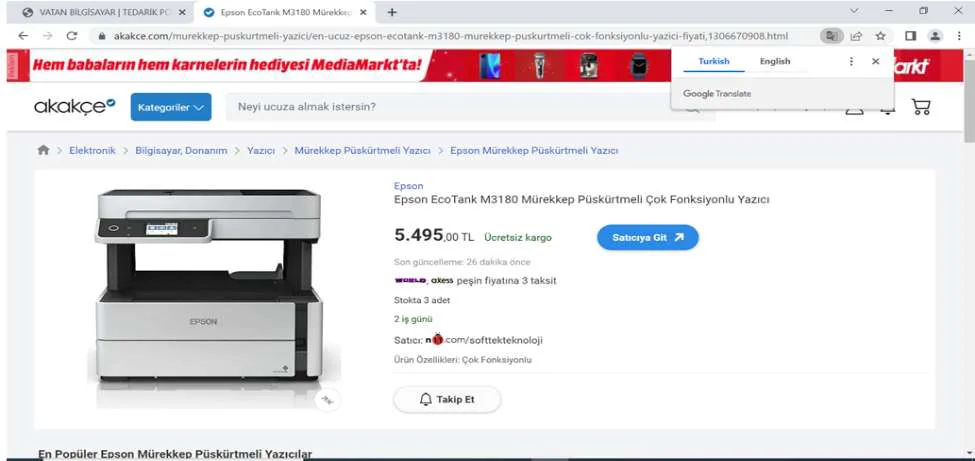Viewport: 975px width, 461px height.
Task: Click the Ücretsiz kargo label
Action: point(517,238)
